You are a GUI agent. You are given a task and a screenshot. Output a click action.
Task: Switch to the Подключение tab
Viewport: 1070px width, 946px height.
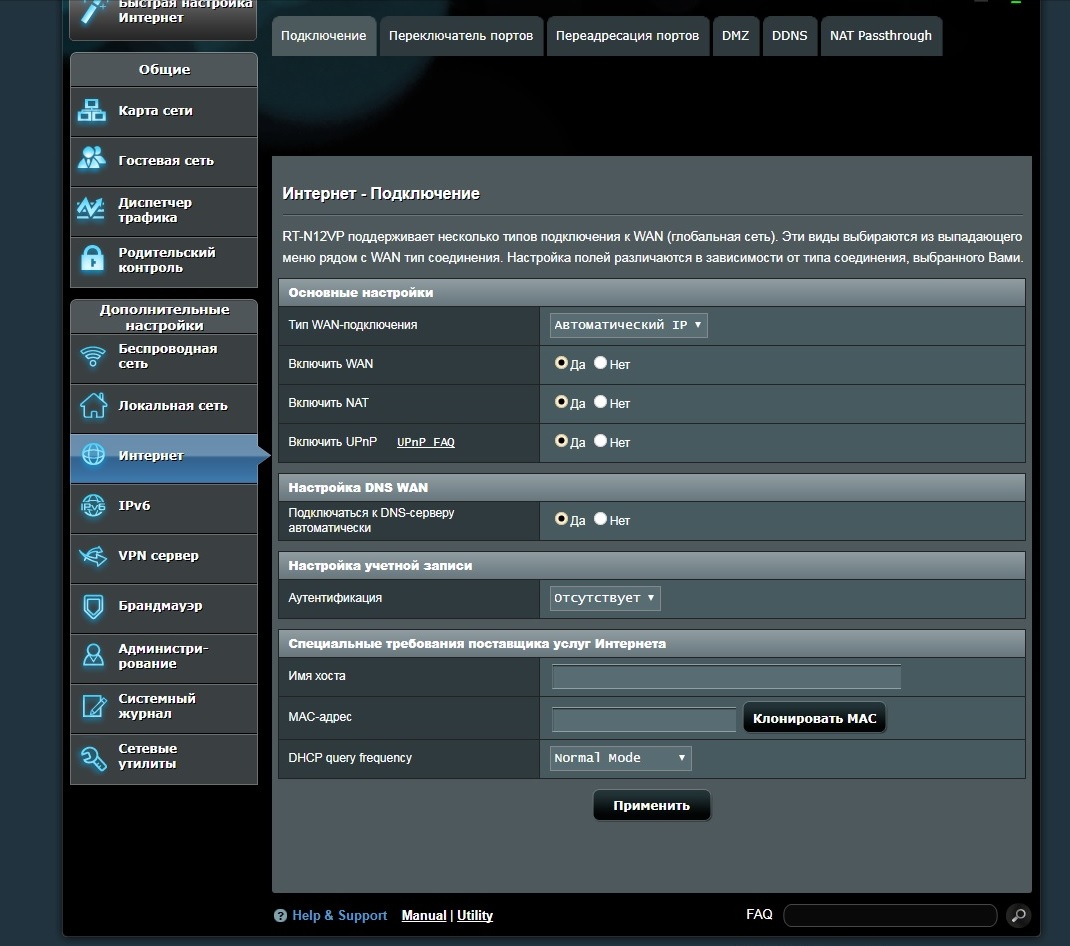[323, 35]
